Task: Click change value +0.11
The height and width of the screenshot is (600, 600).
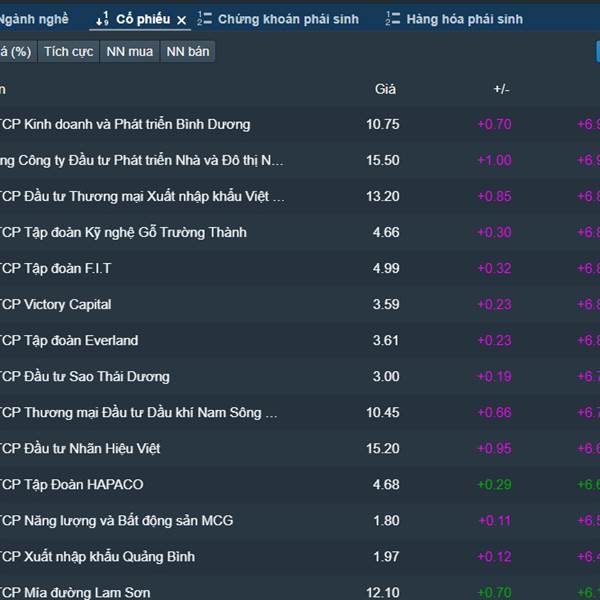Action: tap(494, 520)
